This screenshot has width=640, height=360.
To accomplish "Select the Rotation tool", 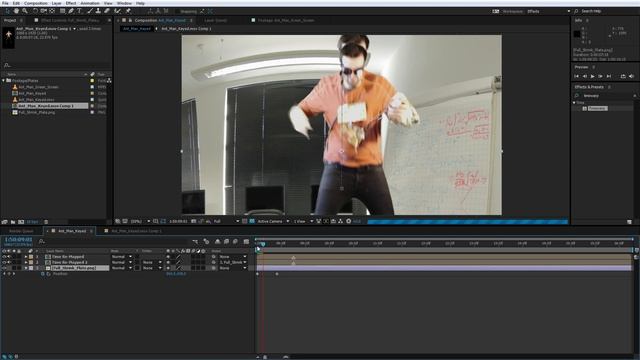I will [35, 11].
